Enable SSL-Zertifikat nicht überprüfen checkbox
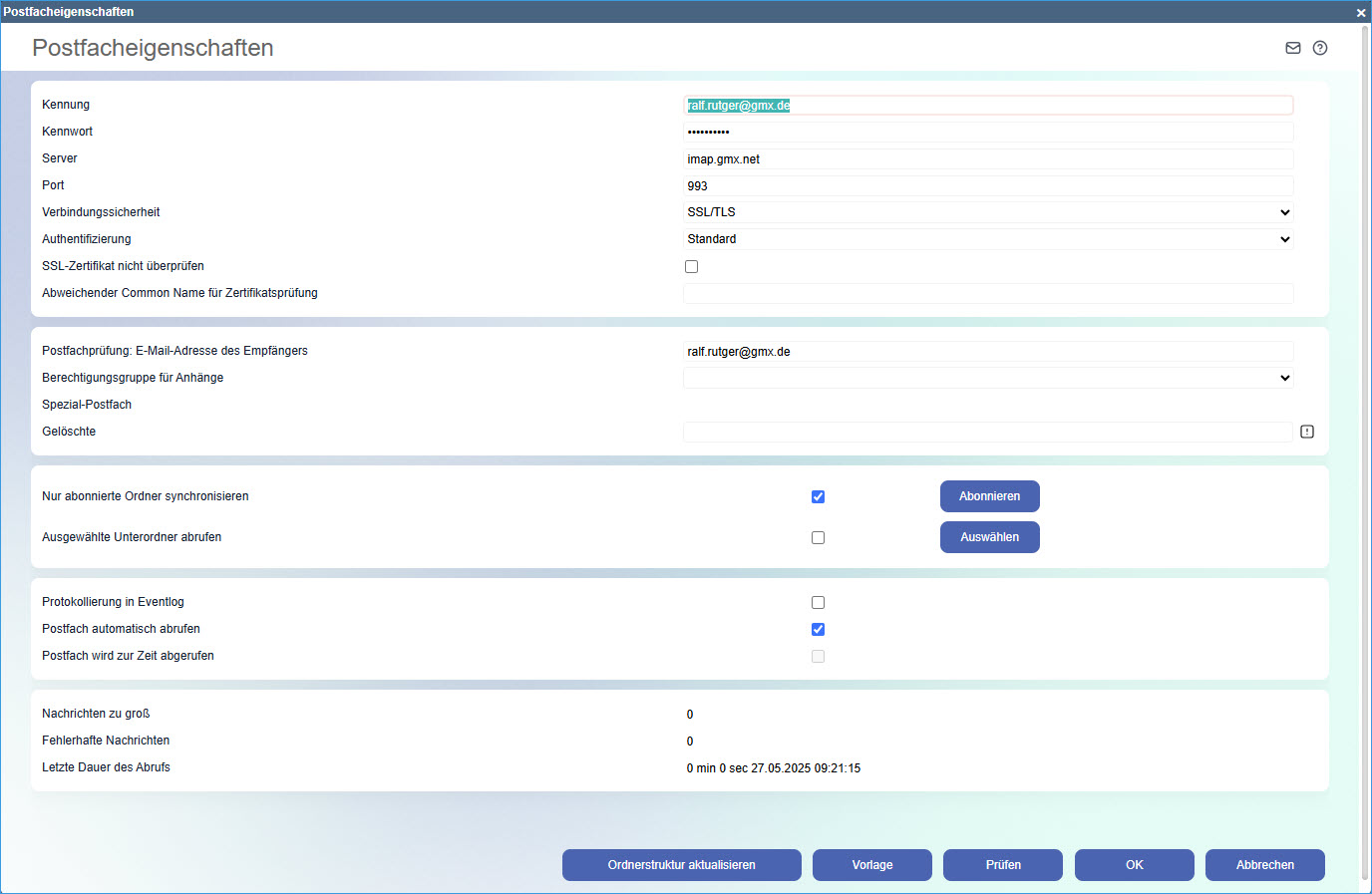 click(x=691, y=266)
